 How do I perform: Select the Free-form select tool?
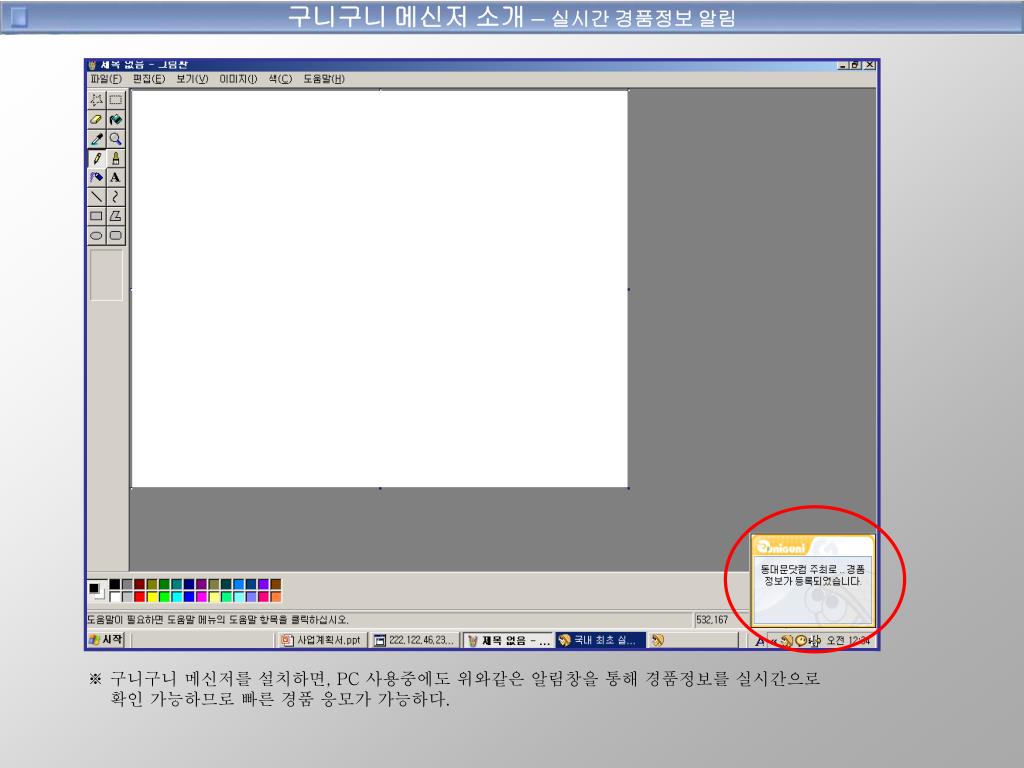[x=97, y=100]
